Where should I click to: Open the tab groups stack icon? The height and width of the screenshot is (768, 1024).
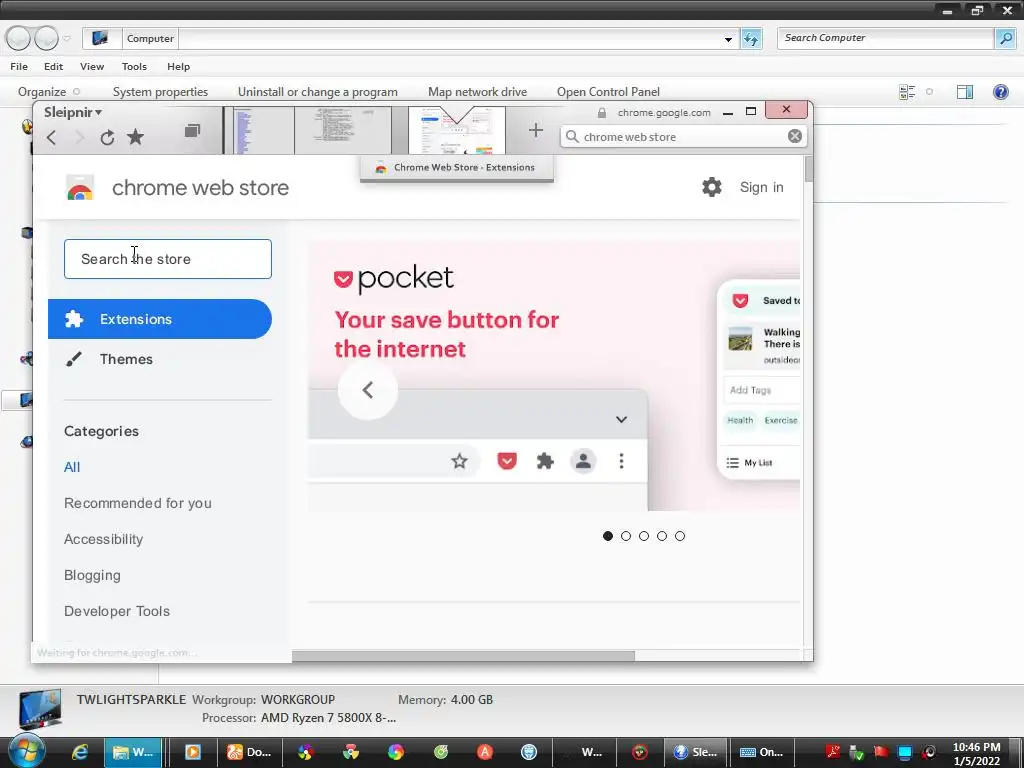(192, 131)
